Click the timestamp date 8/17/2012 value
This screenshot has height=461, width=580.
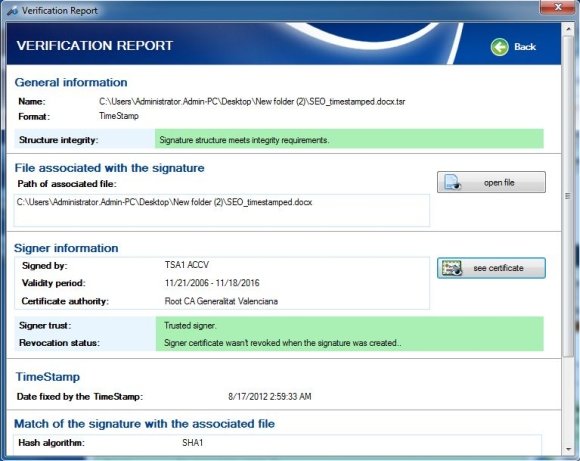pos(270,397)
